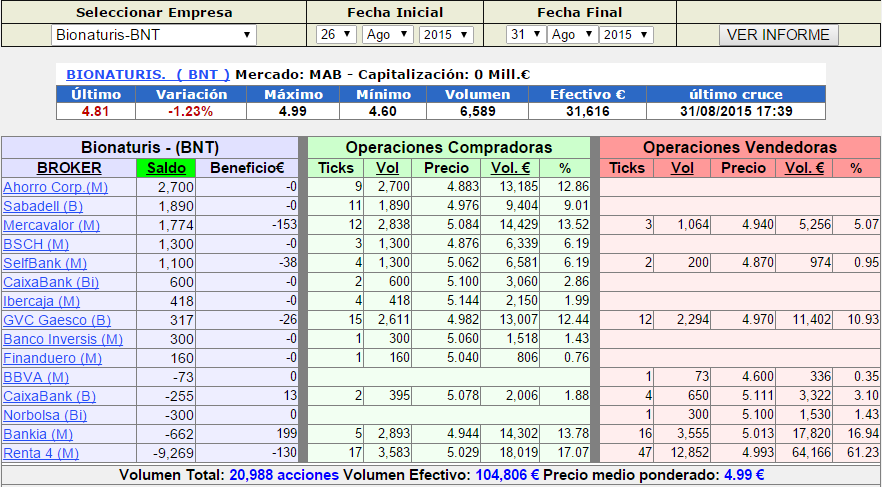Open the Seleccionar Empresa company dropdown
Viewport: 882px width, 487px height.
[x=154, y=35]
